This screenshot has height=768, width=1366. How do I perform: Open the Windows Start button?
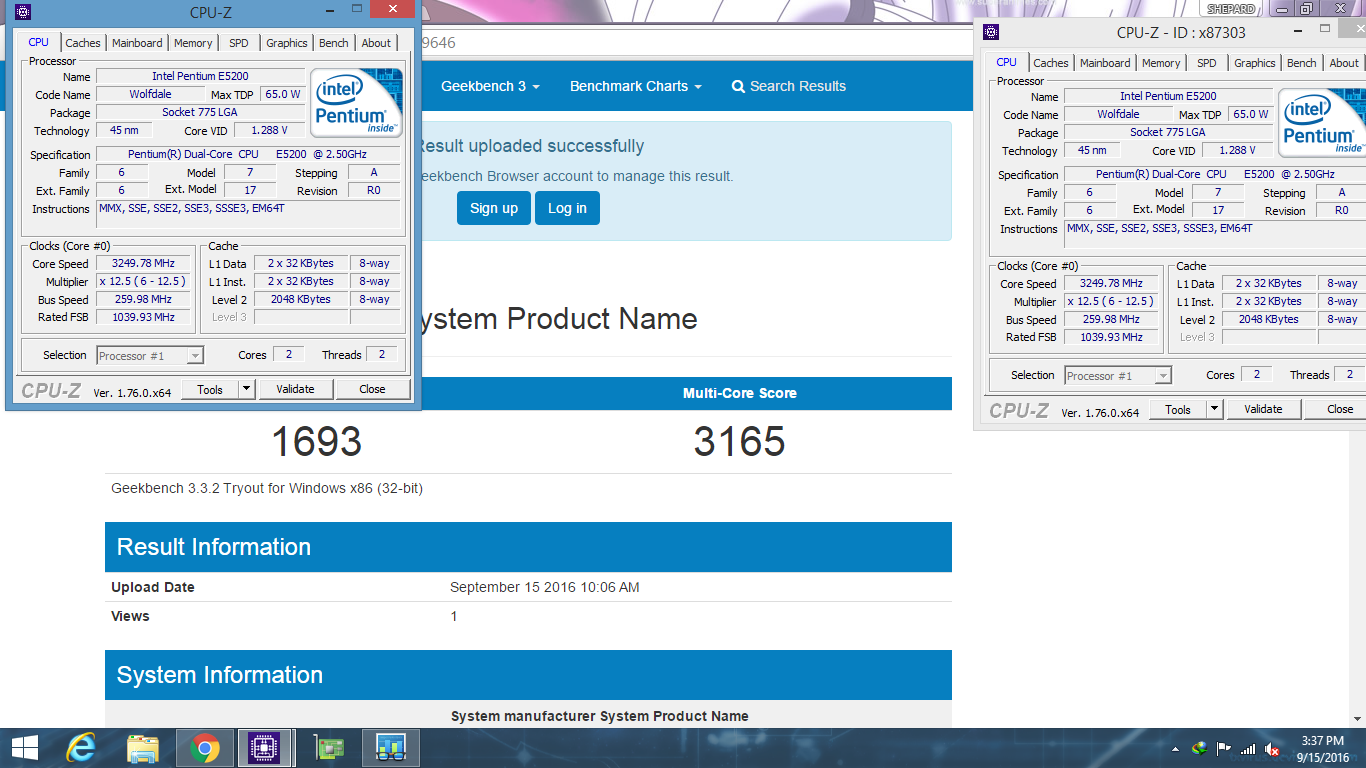(24, 748)
